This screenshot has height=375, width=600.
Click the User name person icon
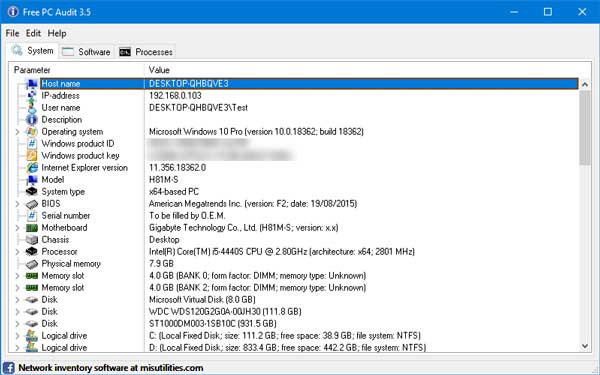(x=32, y=108)
